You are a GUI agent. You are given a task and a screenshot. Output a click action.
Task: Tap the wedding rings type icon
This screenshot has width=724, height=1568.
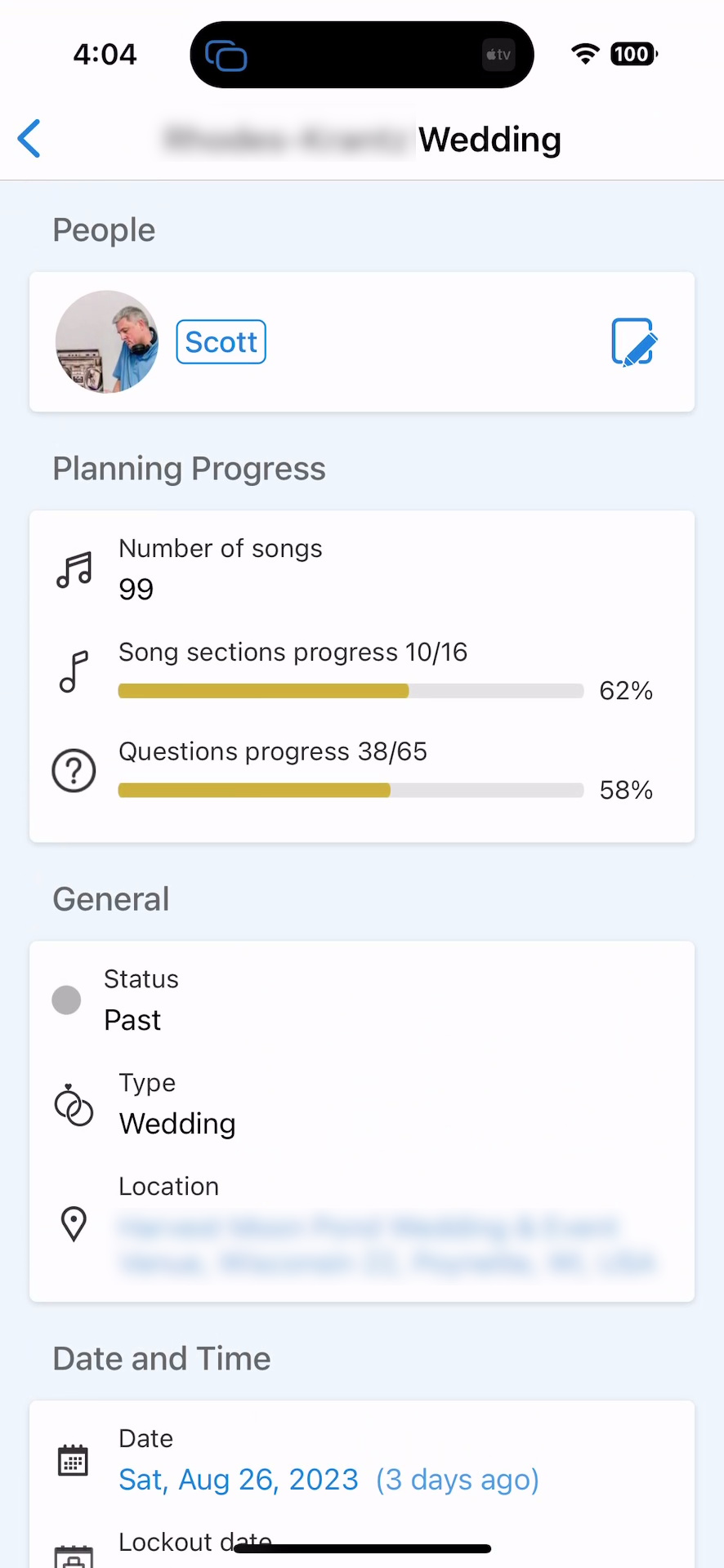[x=74, y=1106]
